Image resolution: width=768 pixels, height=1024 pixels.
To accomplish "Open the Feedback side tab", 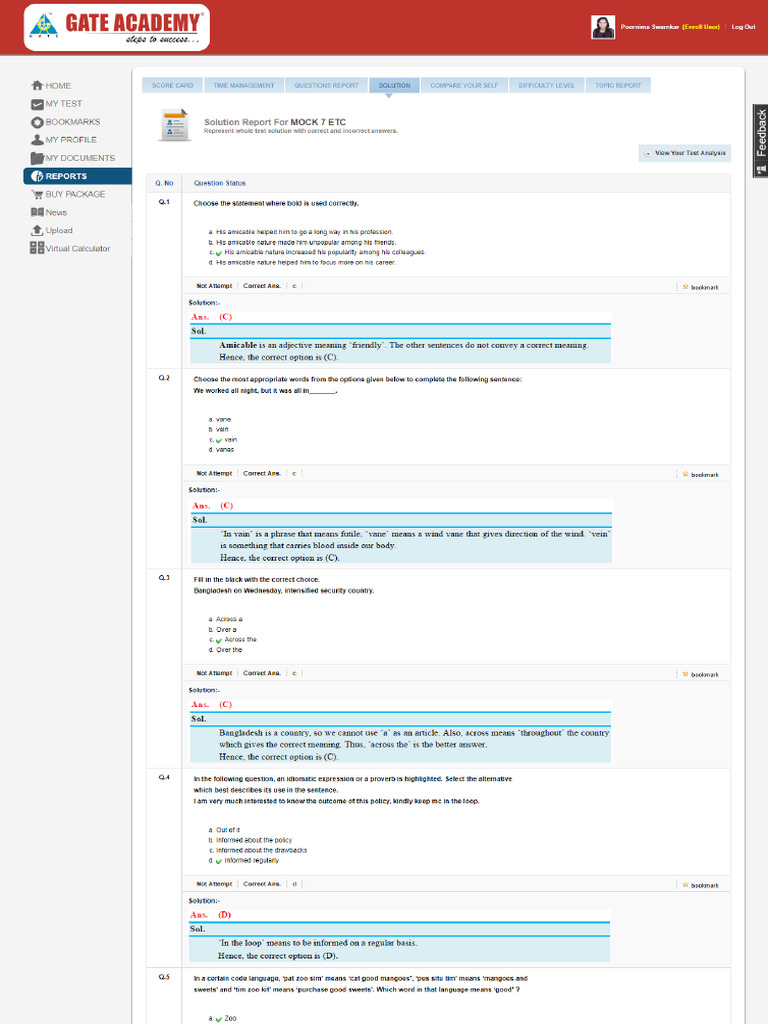I will point(760,140).
